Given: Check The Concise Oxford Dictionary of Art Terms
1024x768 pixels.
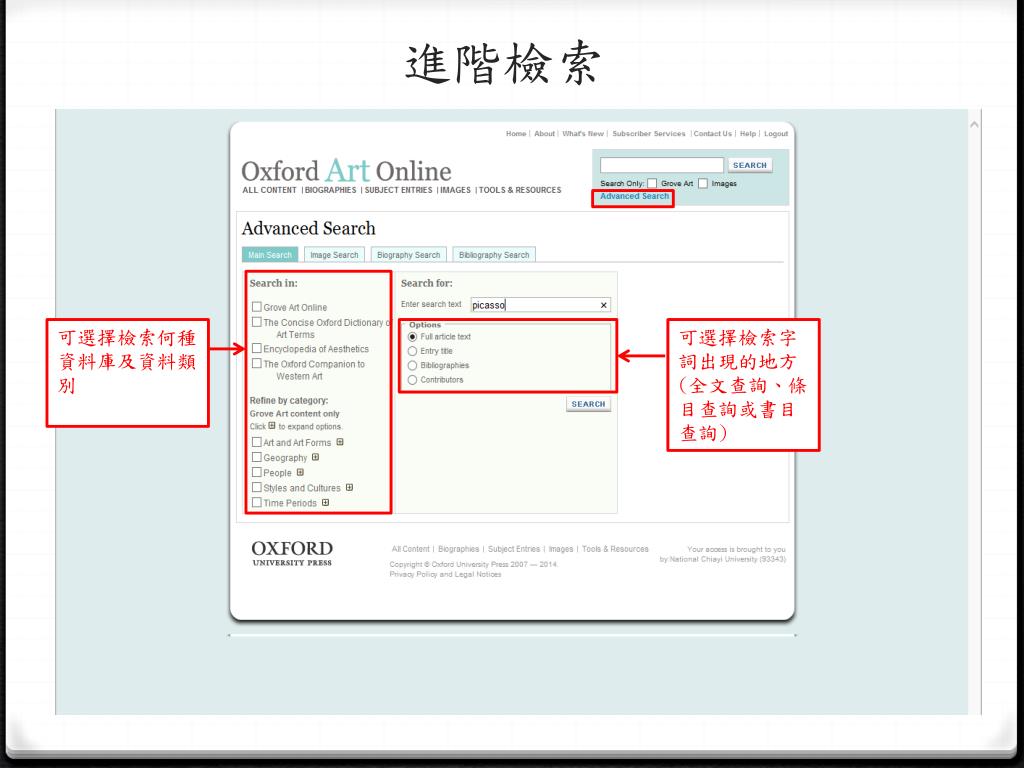Looking at the screenshot, I should pos(257,322).
